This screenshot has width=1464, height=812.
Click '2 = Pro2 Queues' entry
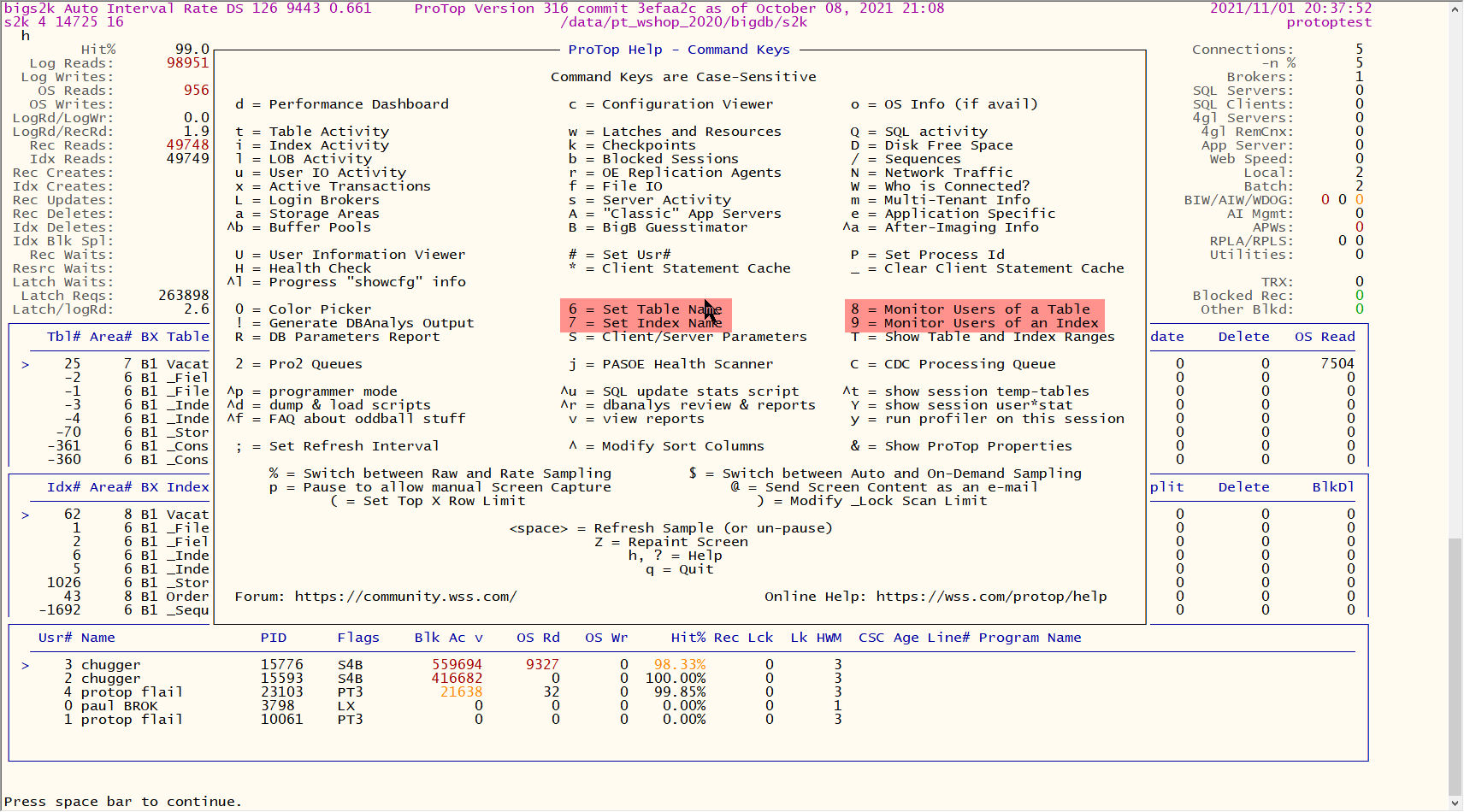[299, 364]
